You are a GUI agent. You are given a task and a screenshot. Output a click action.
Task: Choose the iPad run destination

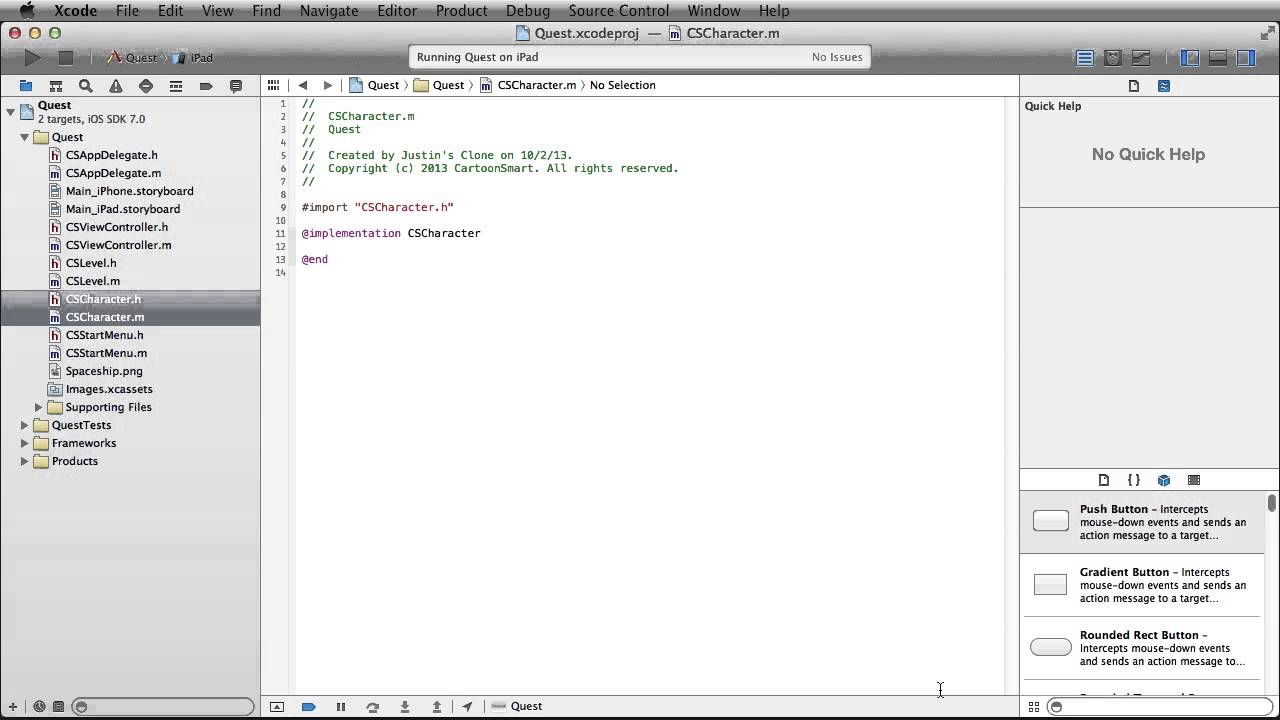click(x=194, y=58)
